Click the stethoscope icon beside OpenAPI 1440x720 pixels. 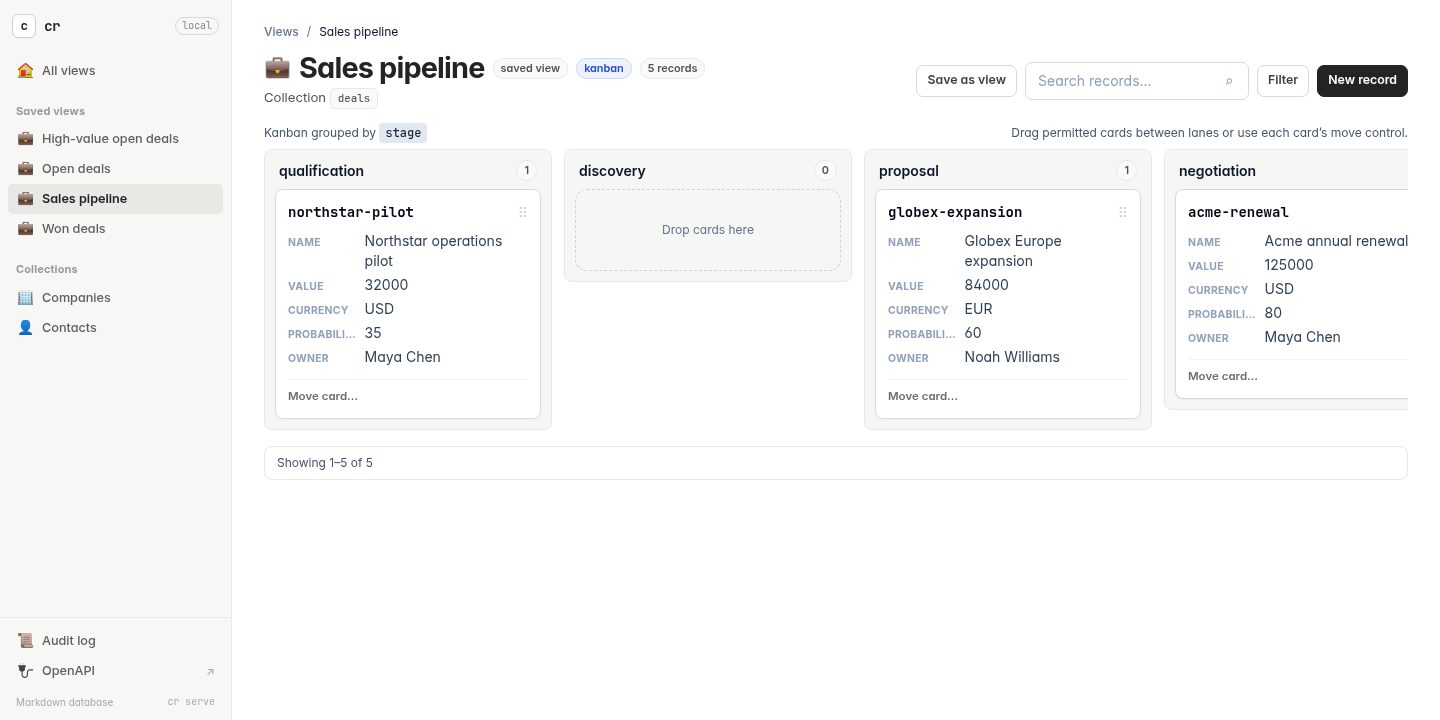tap(26, 671)
